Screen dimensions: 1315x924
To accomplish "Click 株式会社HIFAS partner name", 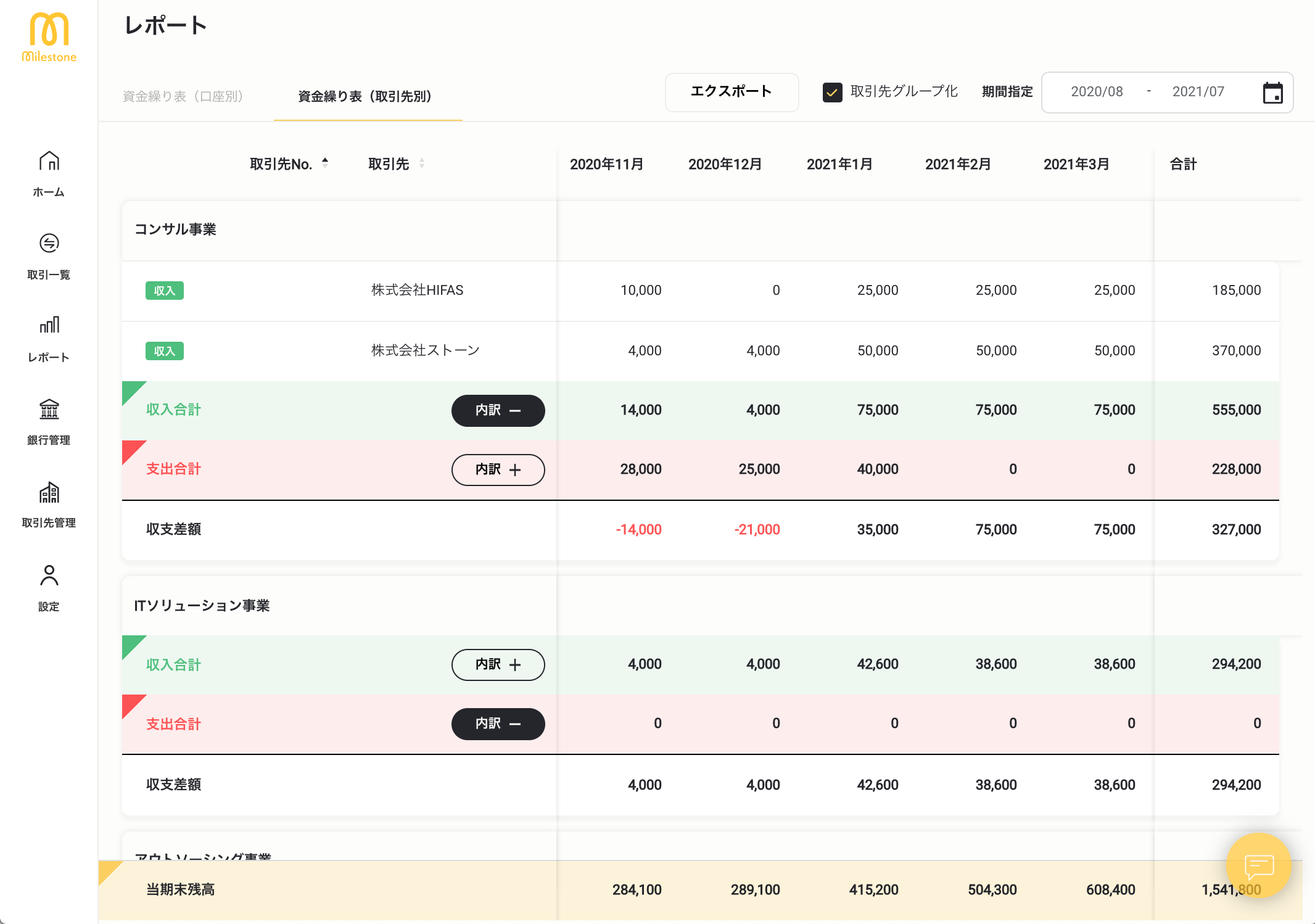I will coord(417,290).
